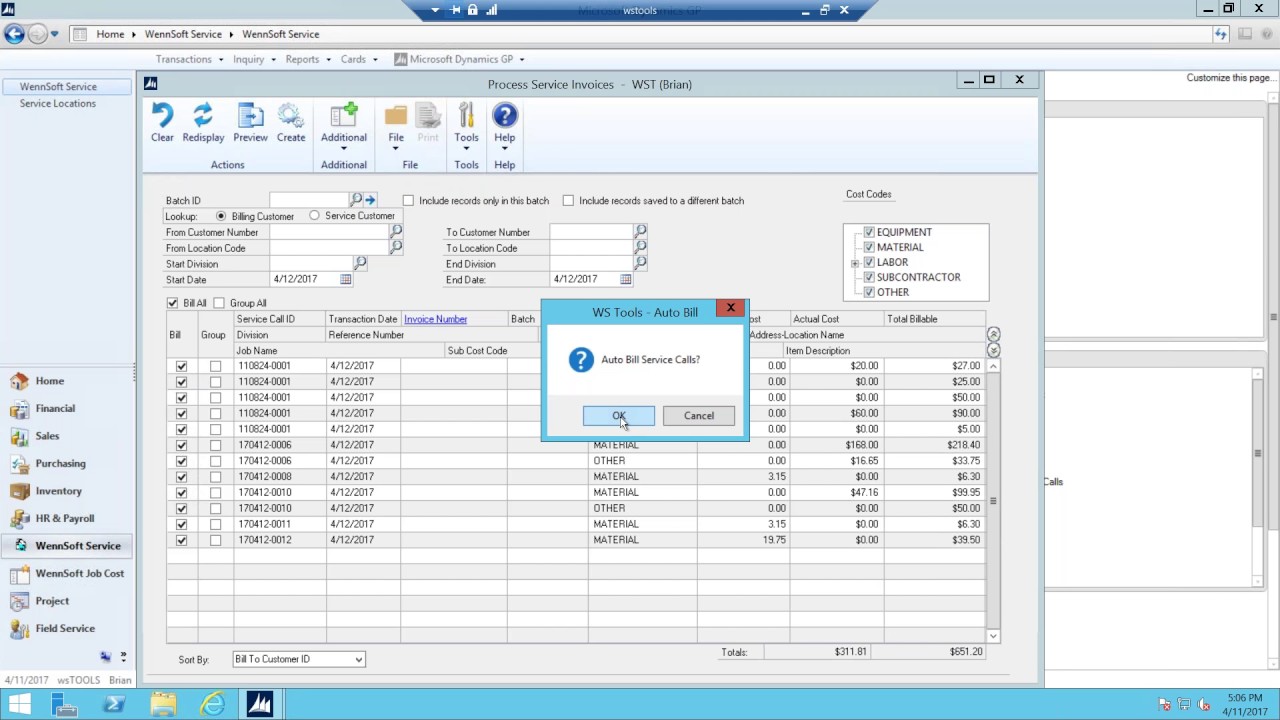Screen dimensions: 1280x720
Task: Select the Service Customer radio button
Action: point(314,216)
